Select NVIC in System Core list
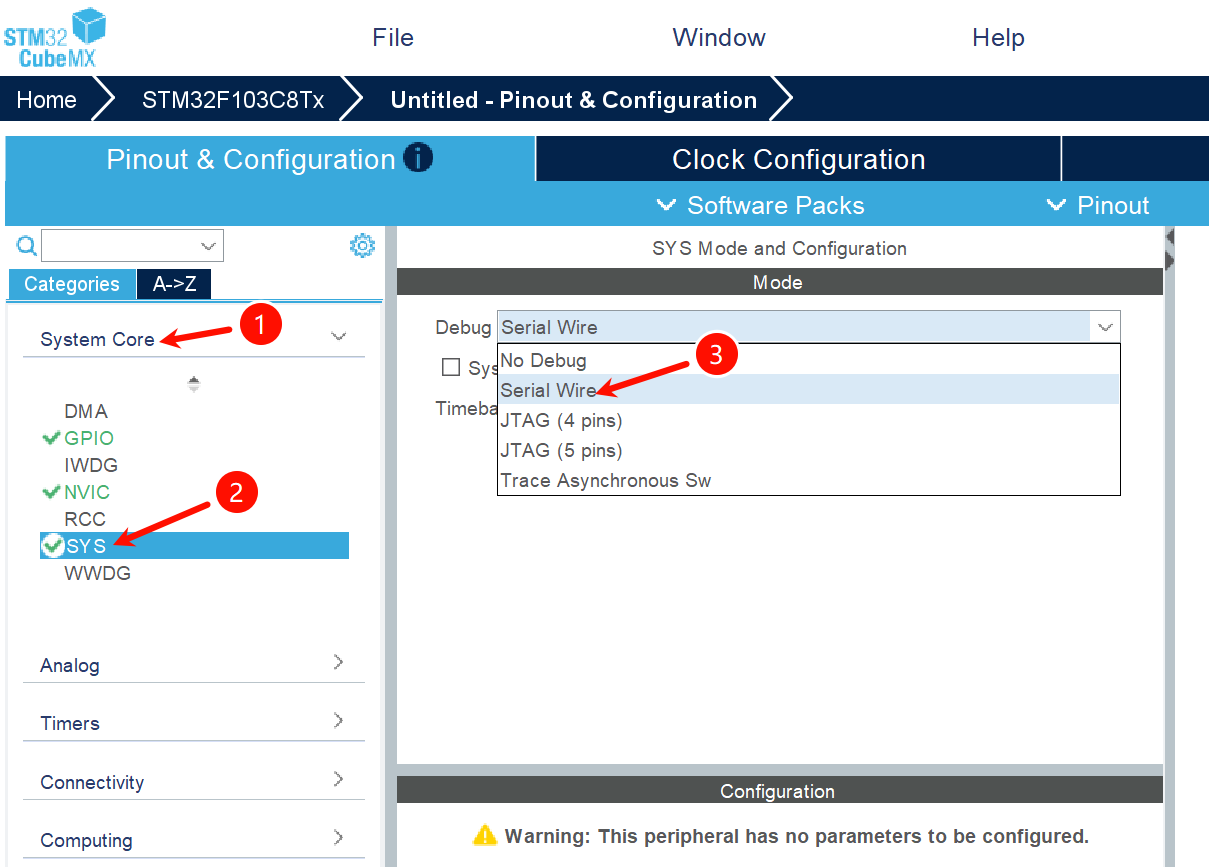The image size is (1209, 867). point(87,492)
